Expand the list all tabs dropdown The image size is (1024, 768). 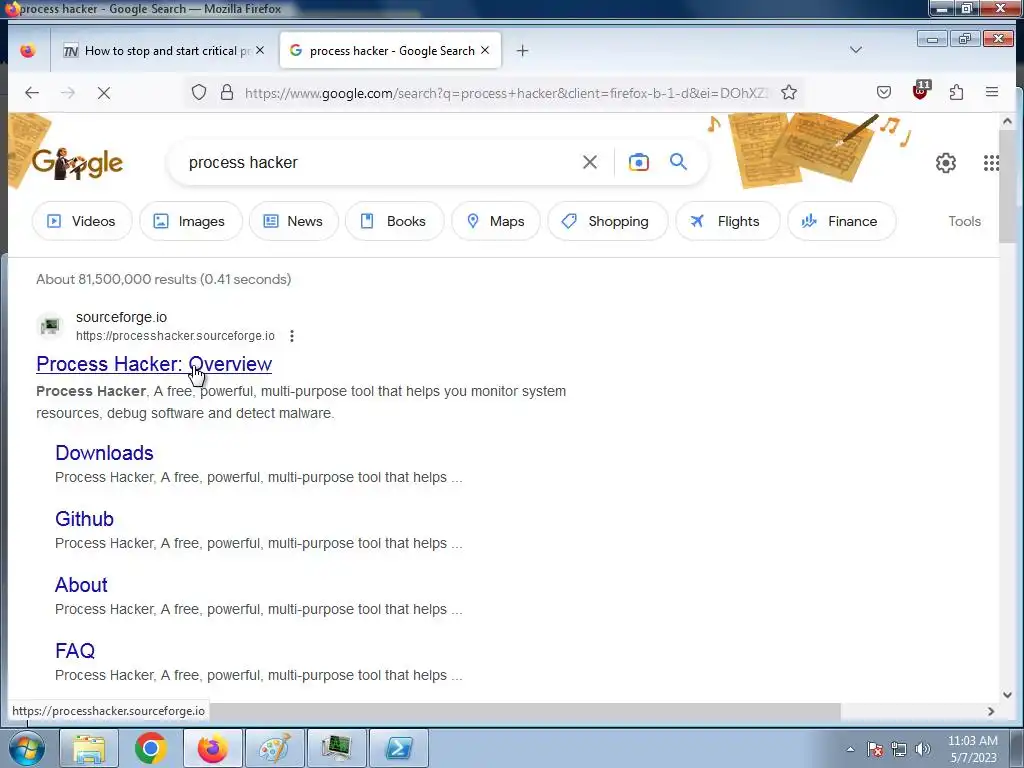point(856,50)
